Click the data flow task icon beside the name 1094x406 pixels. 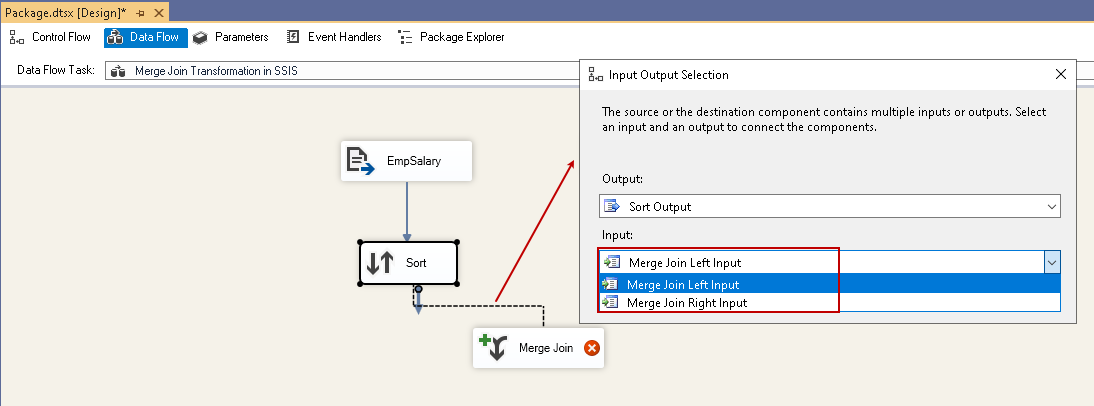(118, 72)
